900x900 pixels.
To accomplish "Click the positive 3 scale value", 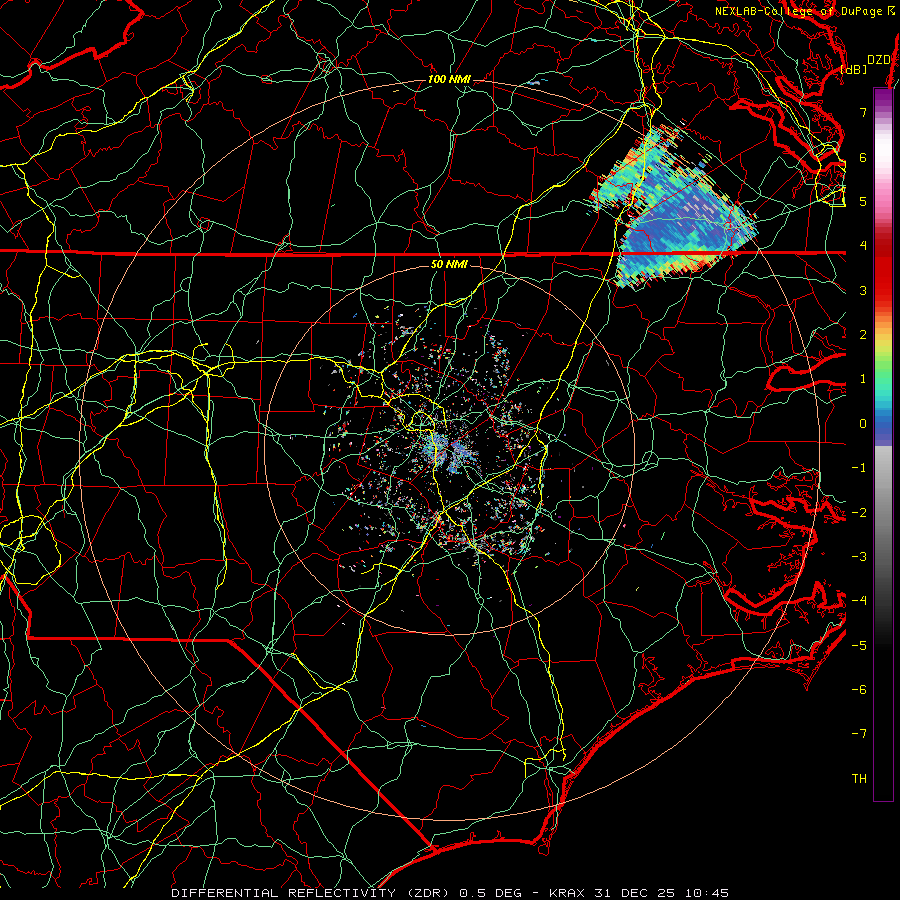I will 863,290.
